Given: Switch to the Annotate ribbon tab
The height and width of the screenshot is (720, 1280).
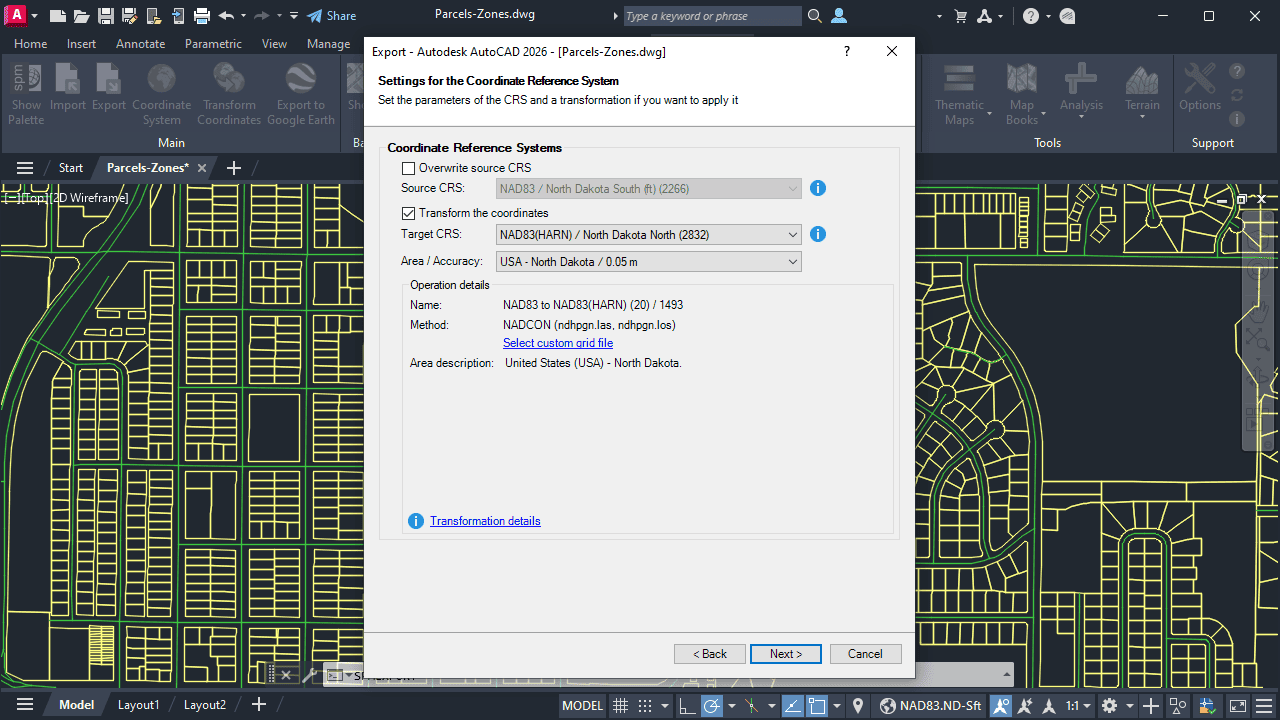Looking at the screenshot, I should [x=140, y=44].
